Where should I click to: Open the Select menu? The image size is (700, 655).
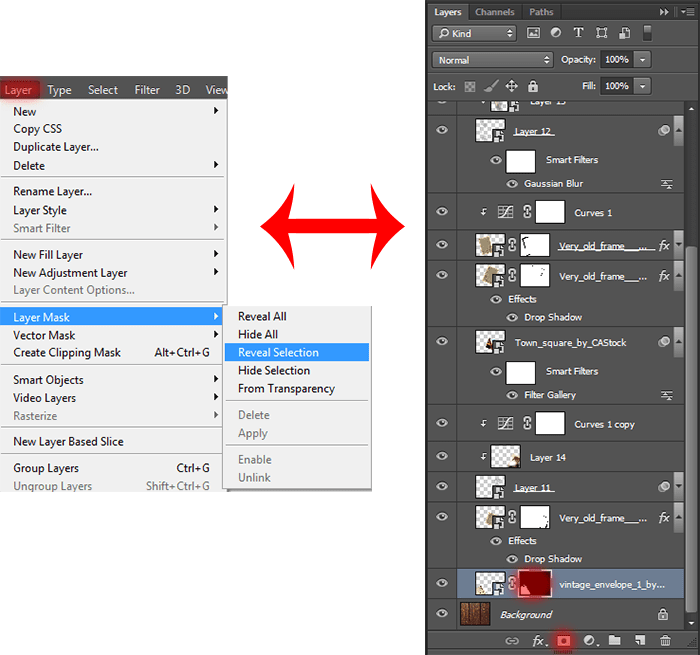click(x=103, y=90)
